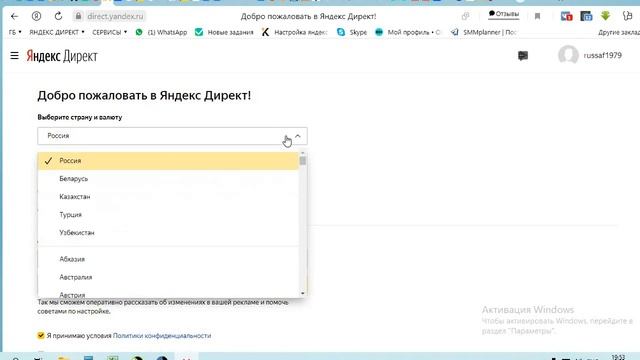The width and height of the screenshot is (640, 360).
Task: Open the WhatsApp bookmark
Action: [161, 32]
